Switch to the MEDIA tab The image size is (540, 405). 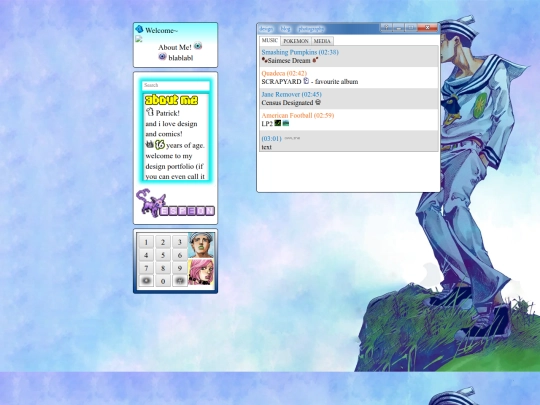click(322, 41)
